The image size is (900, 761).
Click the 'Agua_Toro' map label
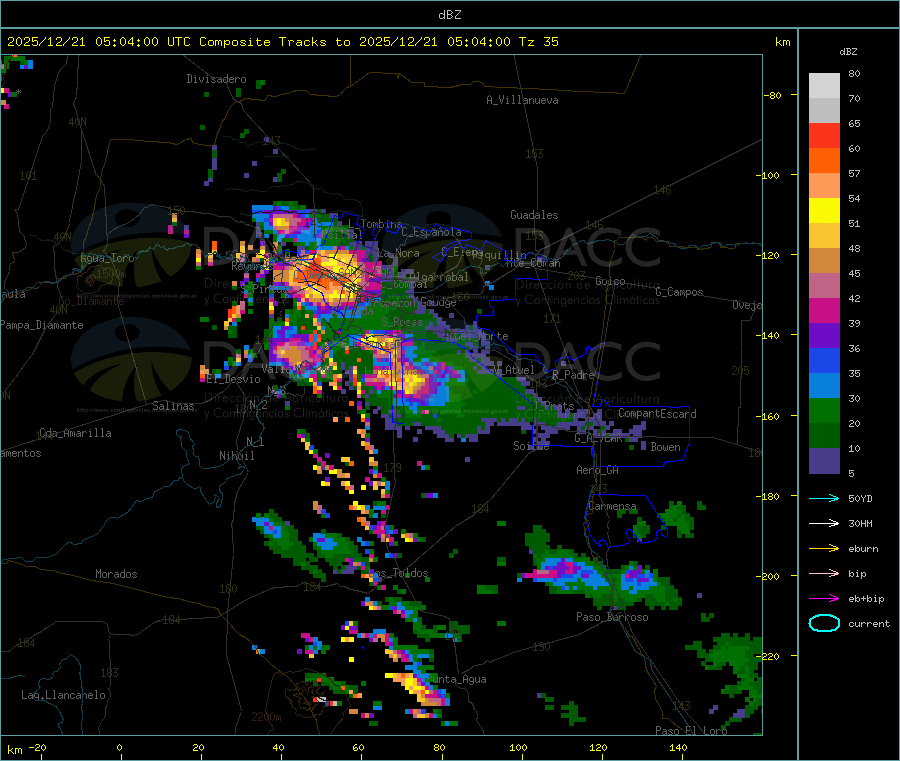point(107,258)
